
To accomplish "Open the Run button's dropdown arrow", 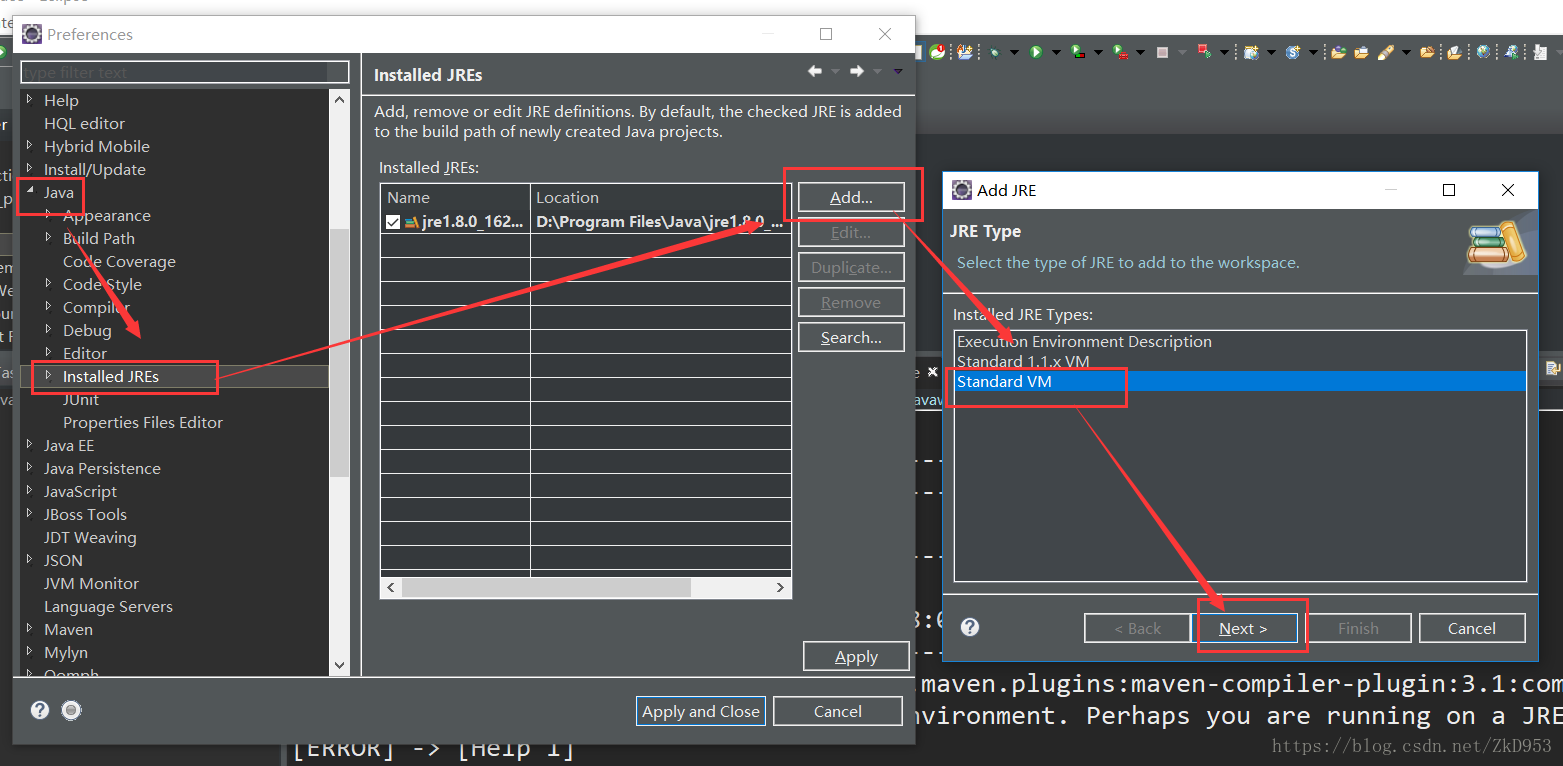I will [x=1054, y=52].
